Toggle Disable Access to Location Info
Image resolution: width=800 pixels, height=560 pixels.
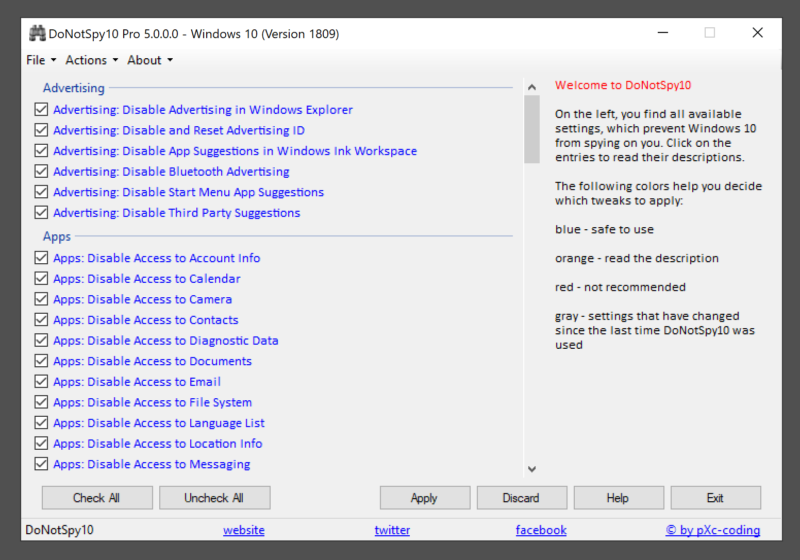point(41,444)
